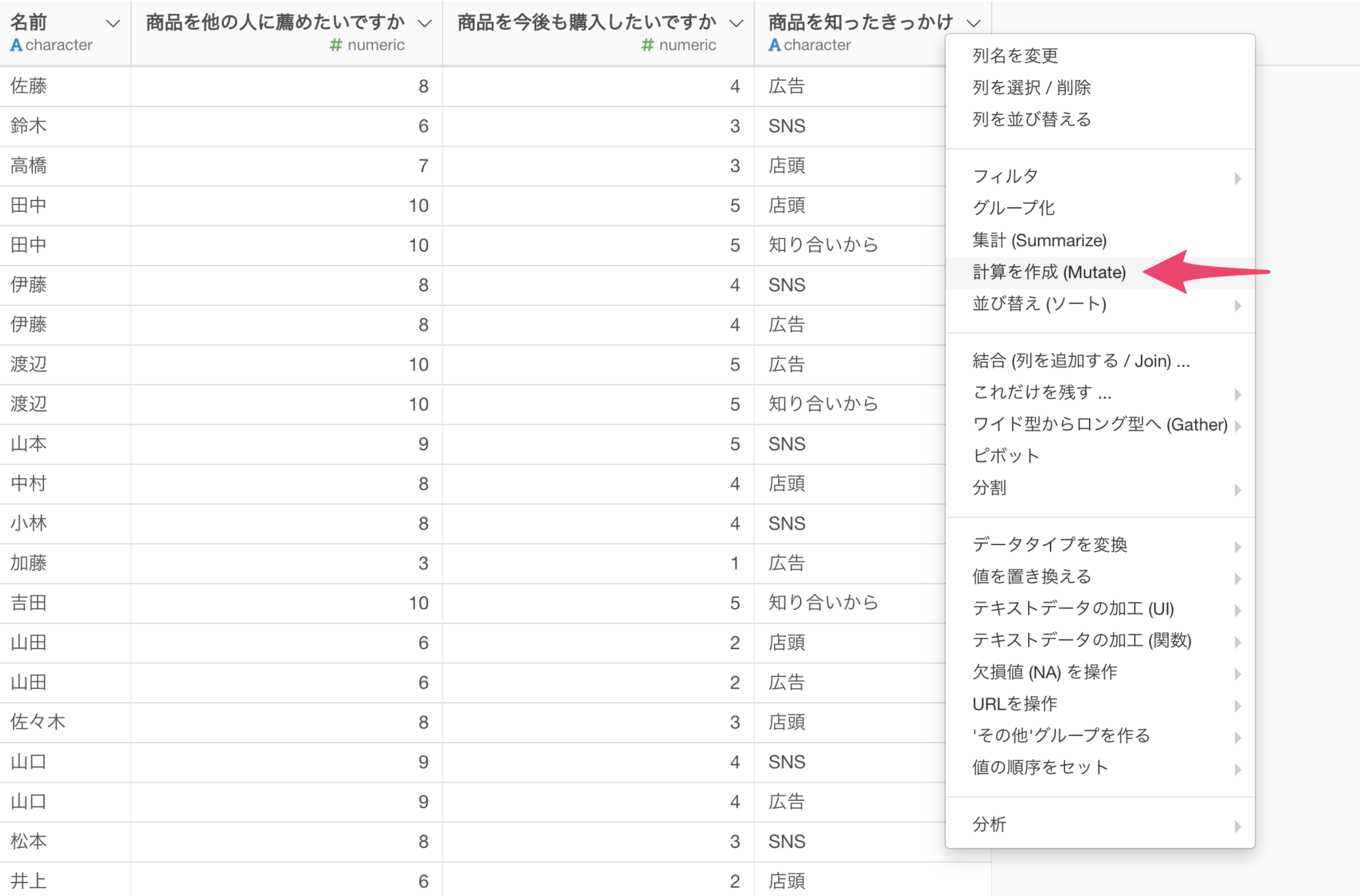Open テキストデータの加工 (UI) submenu

(1100, 609)
